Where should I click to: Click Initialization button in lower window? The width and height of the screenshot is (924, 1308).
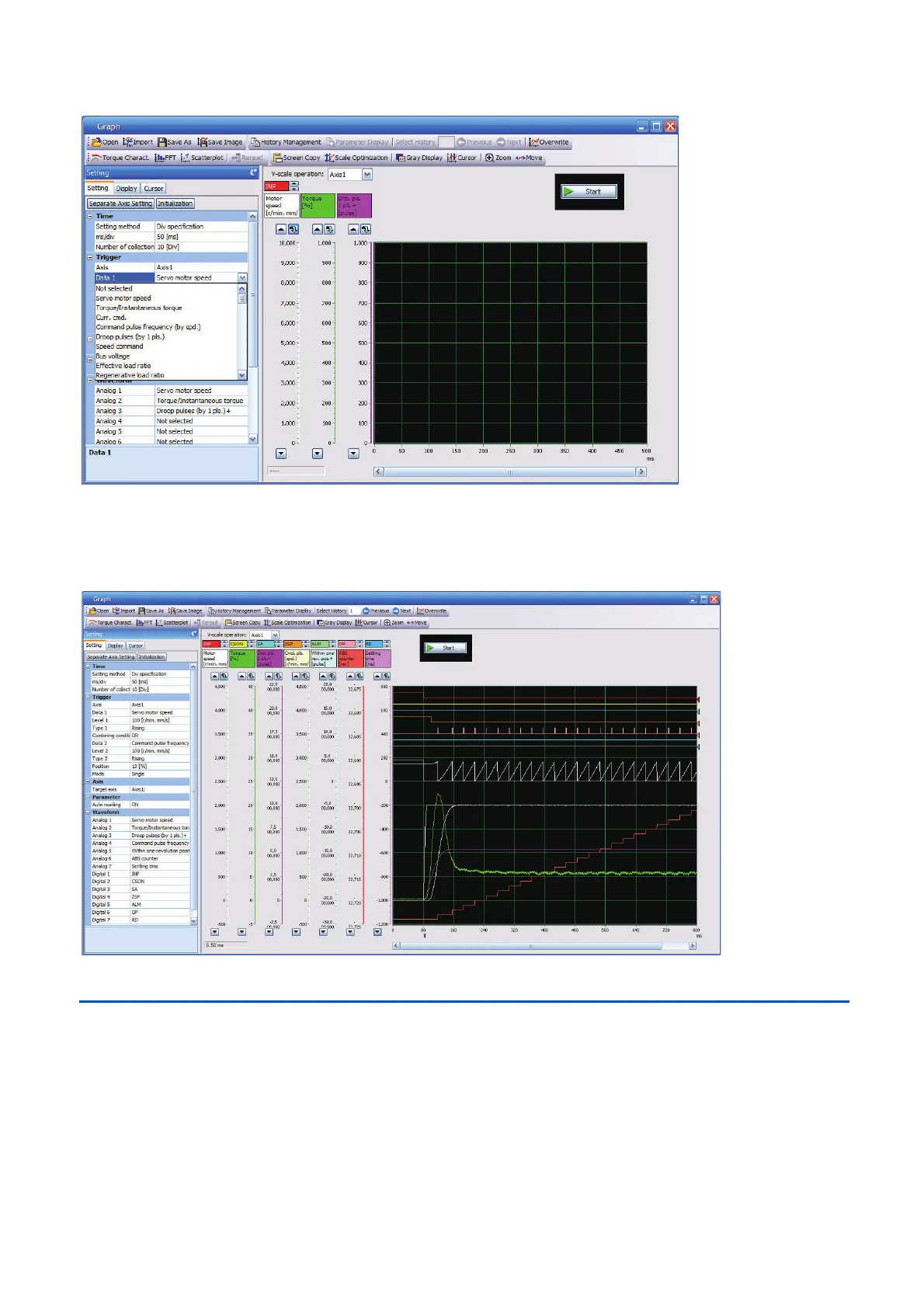click(x=151, y=657)
